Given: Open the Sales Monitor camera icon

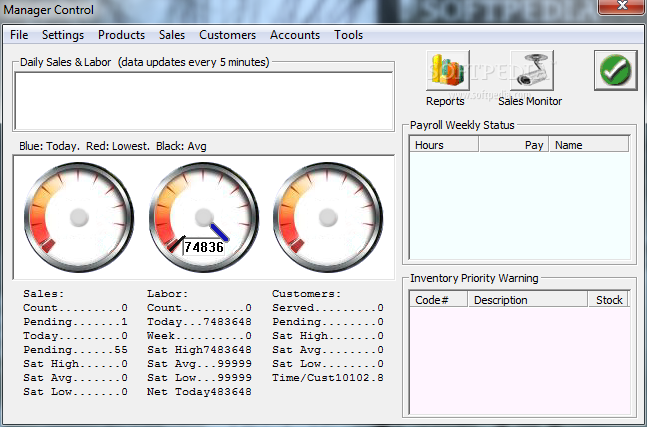Looking at the screenshot, I should tap(532, 71).
